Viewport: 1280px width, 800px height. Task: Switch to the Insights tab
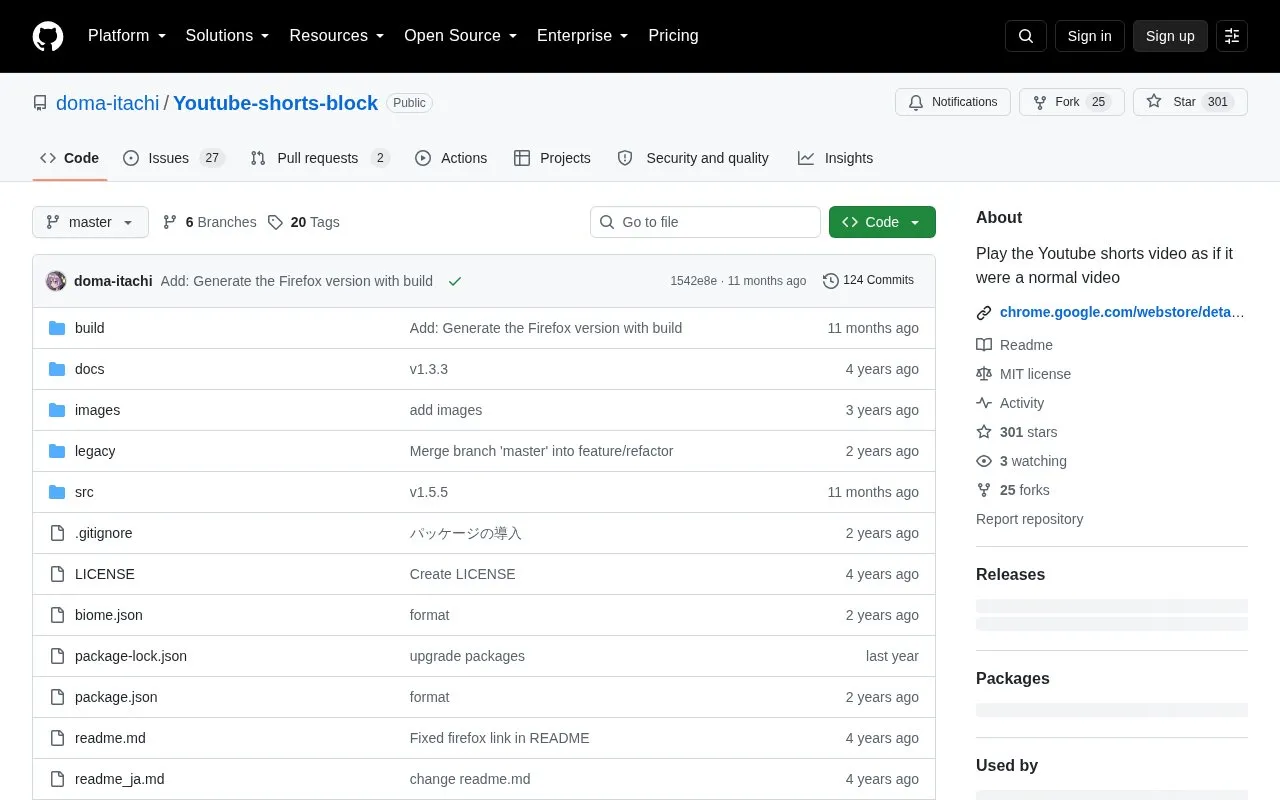point(835,158)
